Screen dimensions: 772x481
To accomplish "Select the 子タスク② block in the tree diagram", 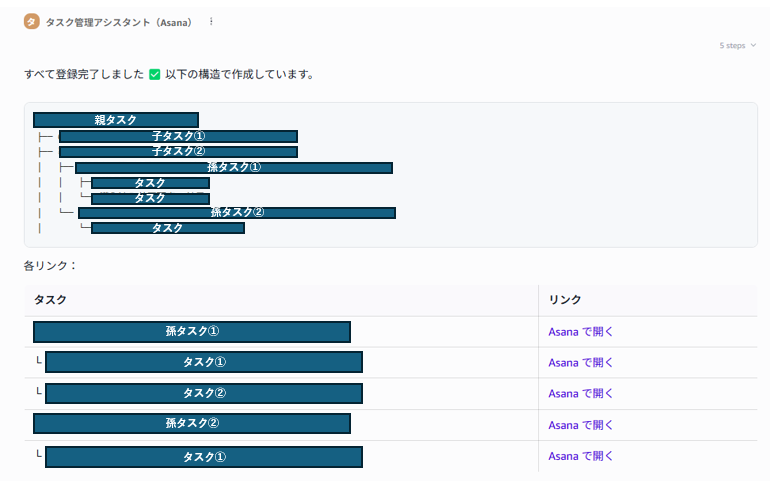I will (178, 151).
